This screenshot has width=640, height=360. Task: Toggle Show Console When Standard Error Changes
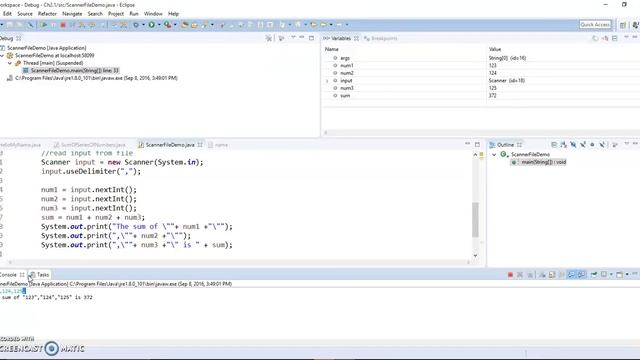pos(581,275)
